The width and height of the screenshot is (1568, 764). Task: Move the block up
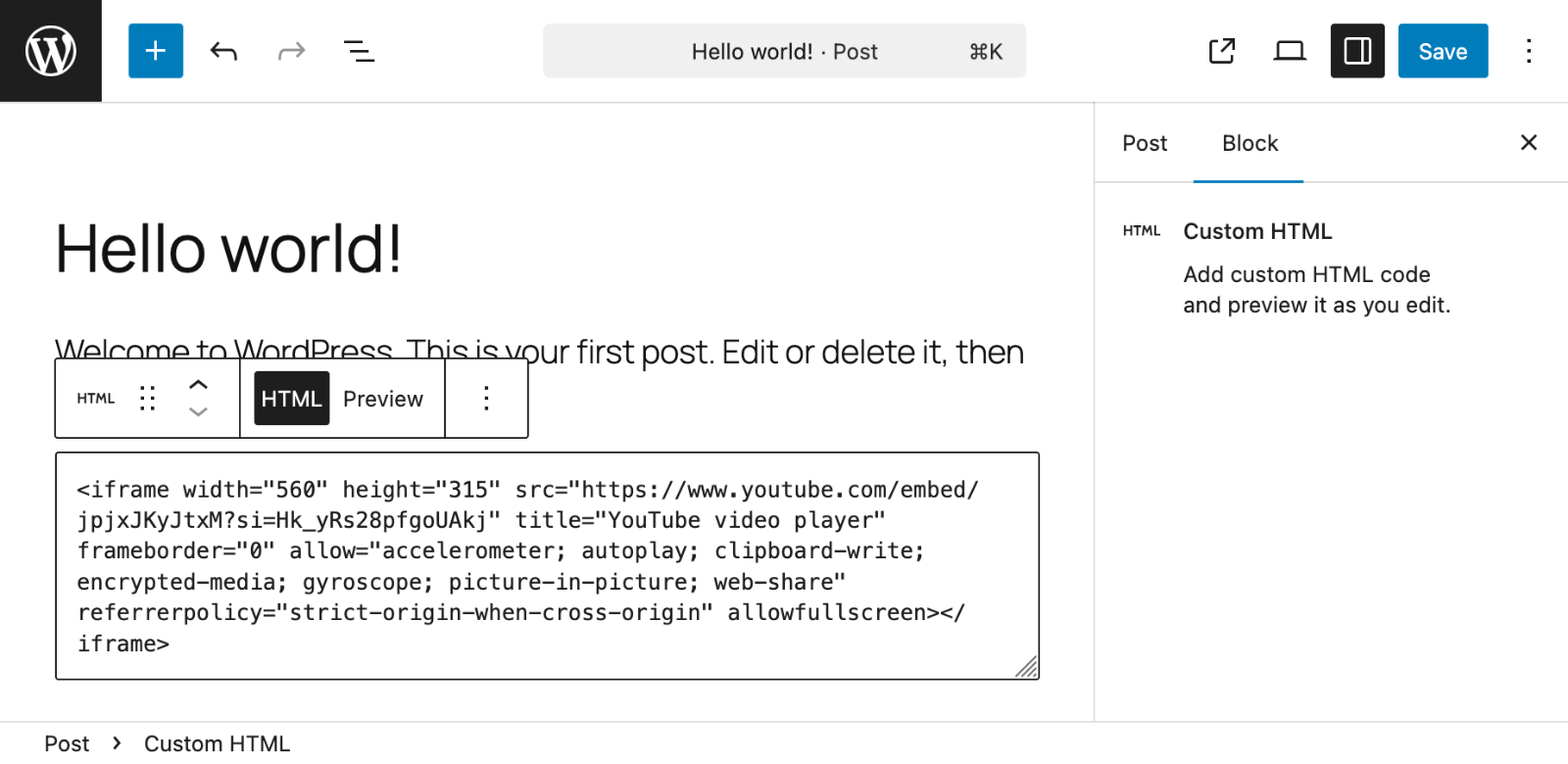click(x=198, y=385)
